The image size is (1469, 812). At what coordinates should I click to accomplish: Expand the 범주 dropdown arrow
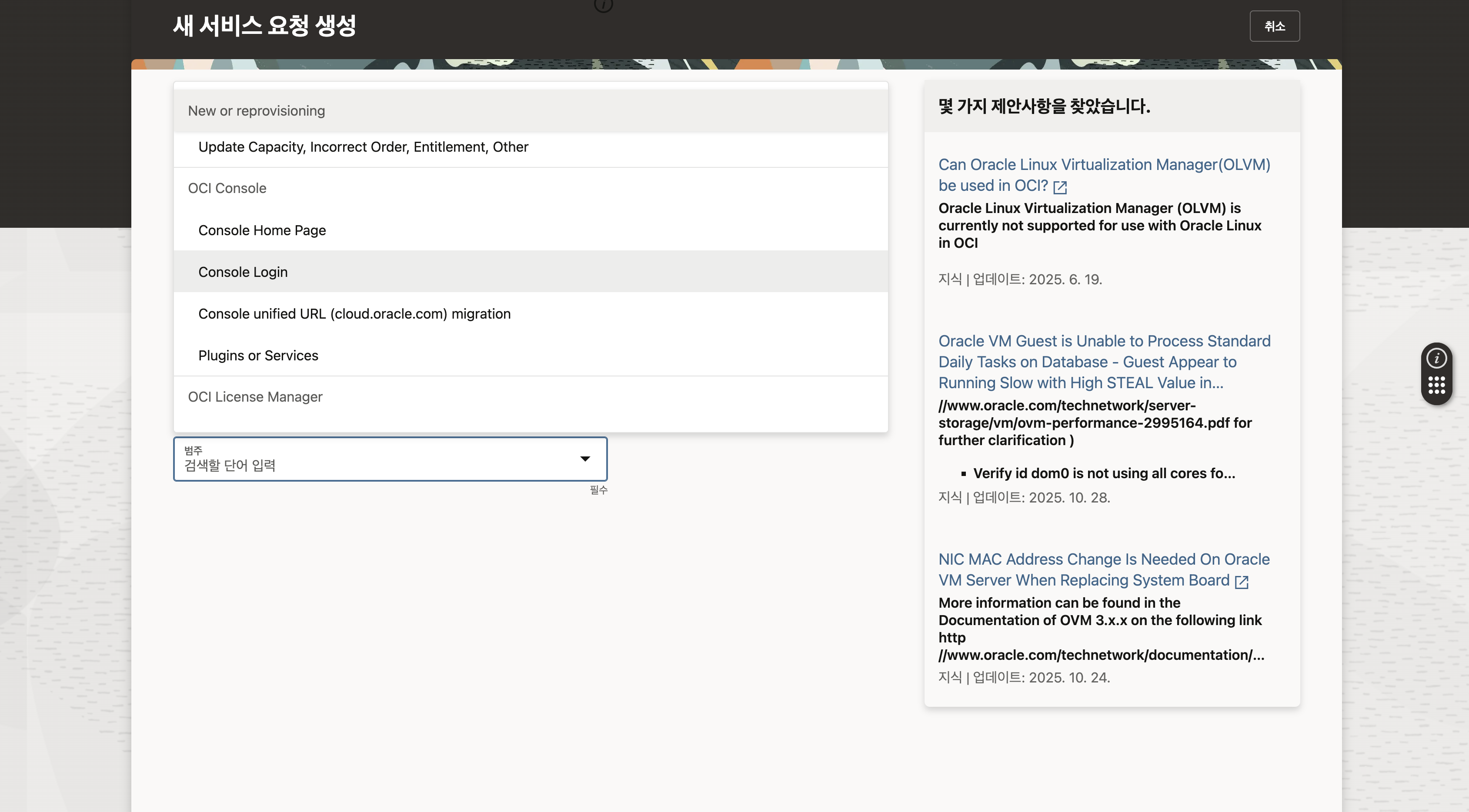coord(584,459)
